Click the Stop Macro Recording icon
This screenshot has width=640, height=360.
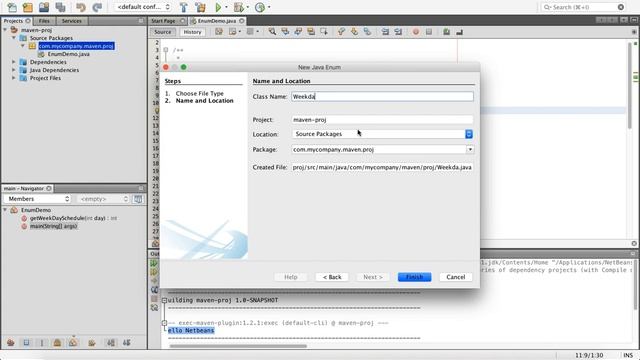click(429, 32)
